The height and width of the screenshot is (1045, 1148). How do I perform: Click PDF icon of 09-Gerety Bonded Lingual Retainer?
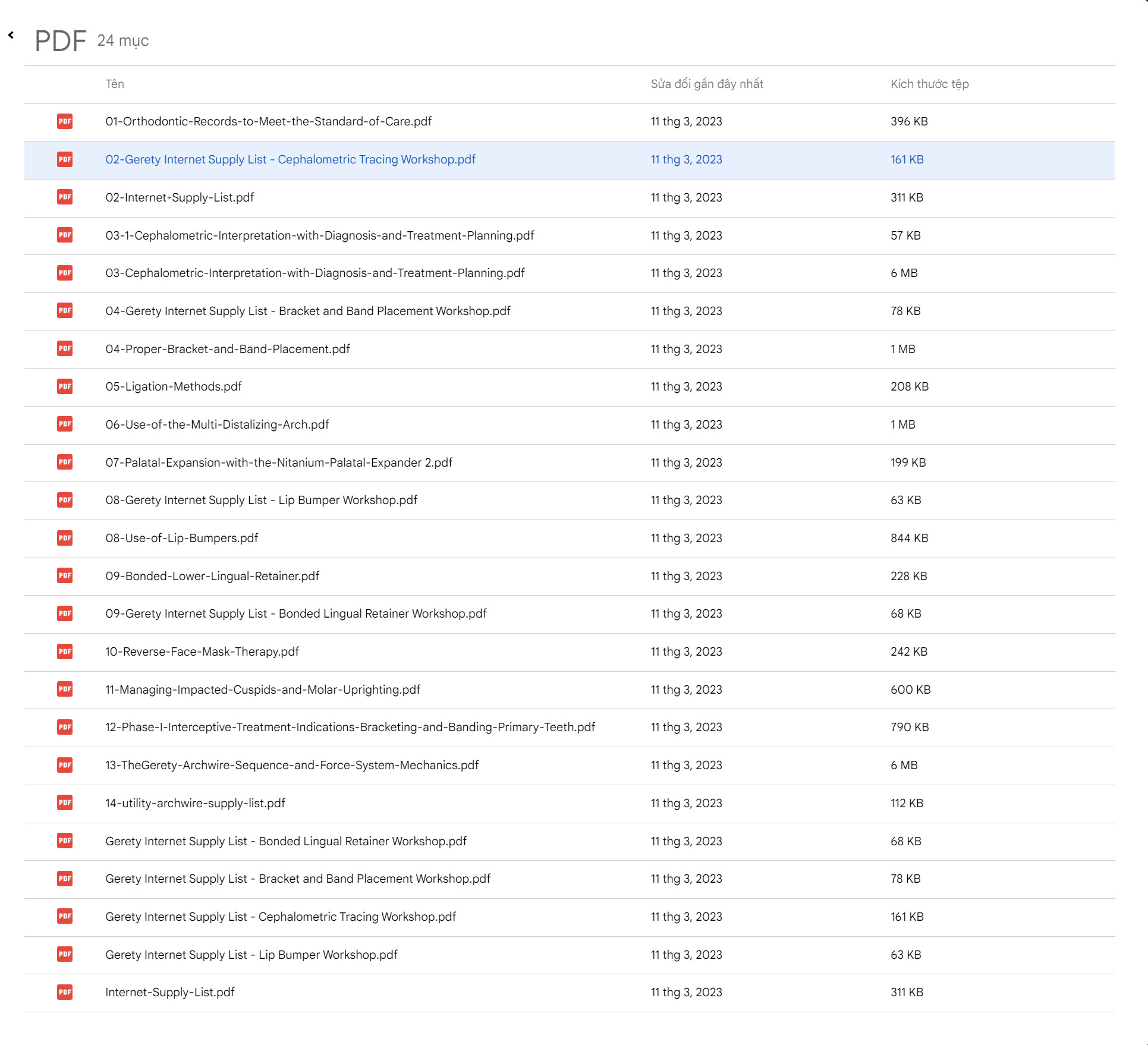[x=65, y=613]
